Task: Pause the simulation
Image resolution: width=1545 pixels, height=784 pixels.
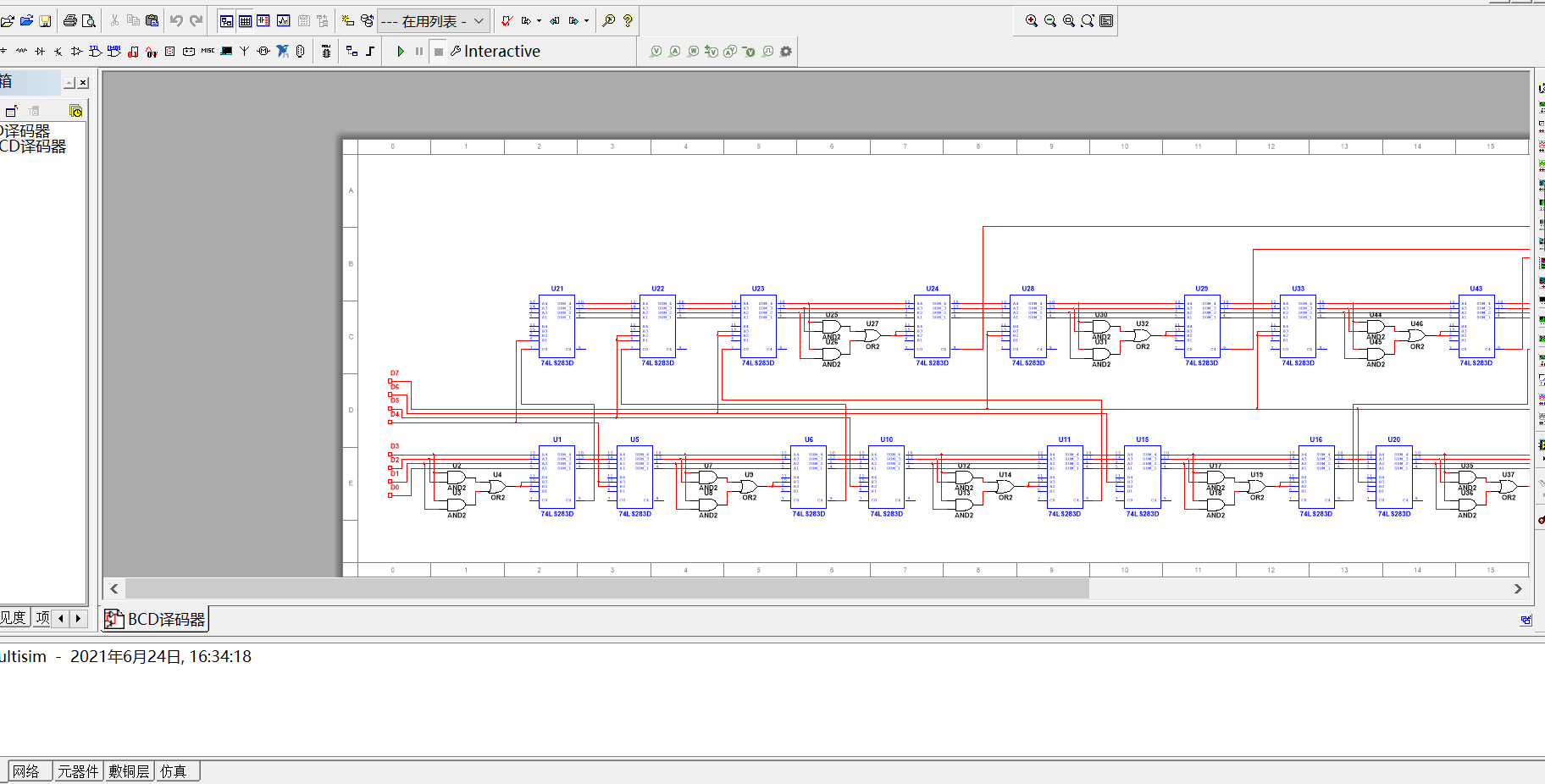Action: (x=419, y=51)
